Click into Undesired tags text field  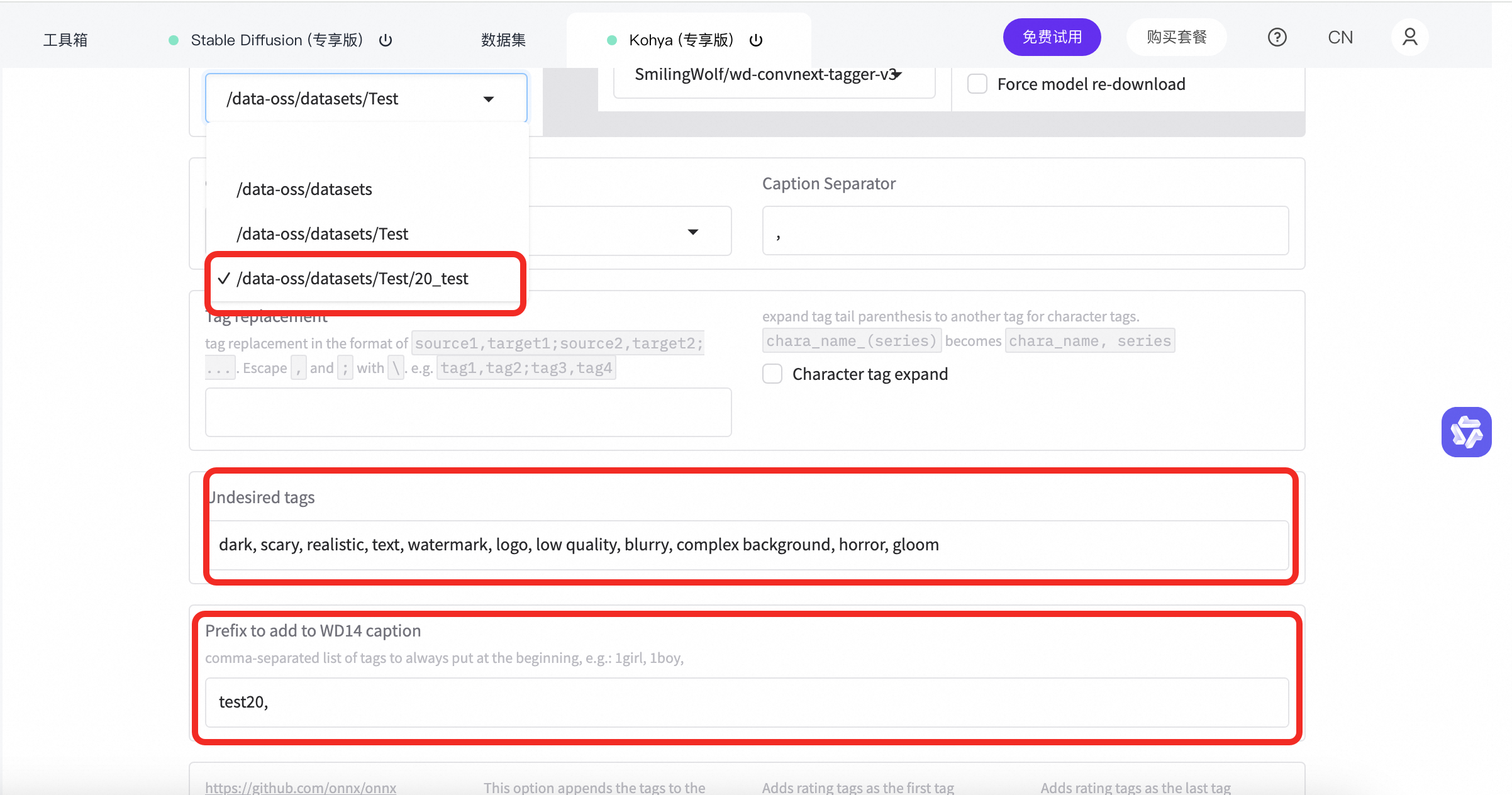(747, 545)
